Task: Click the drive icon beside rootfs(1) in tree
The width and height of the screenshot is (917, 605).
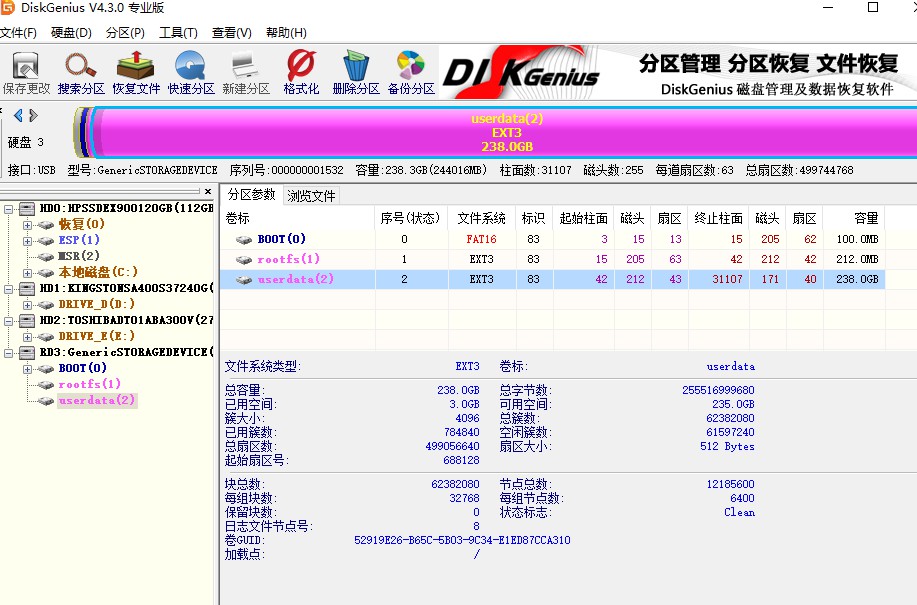Action: point(46,385)
